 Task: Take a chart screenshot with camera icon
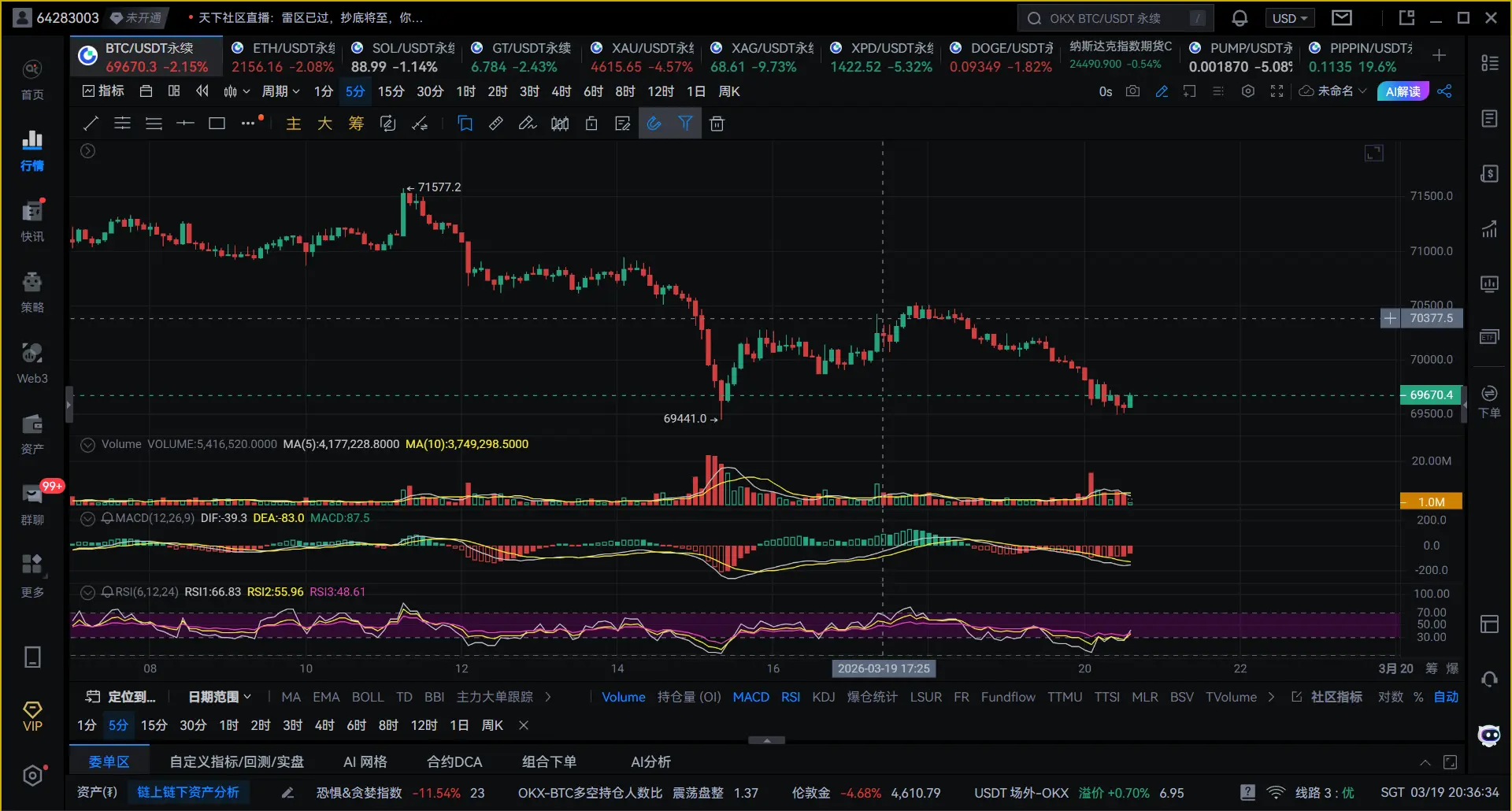click(x=1132, y=91)
